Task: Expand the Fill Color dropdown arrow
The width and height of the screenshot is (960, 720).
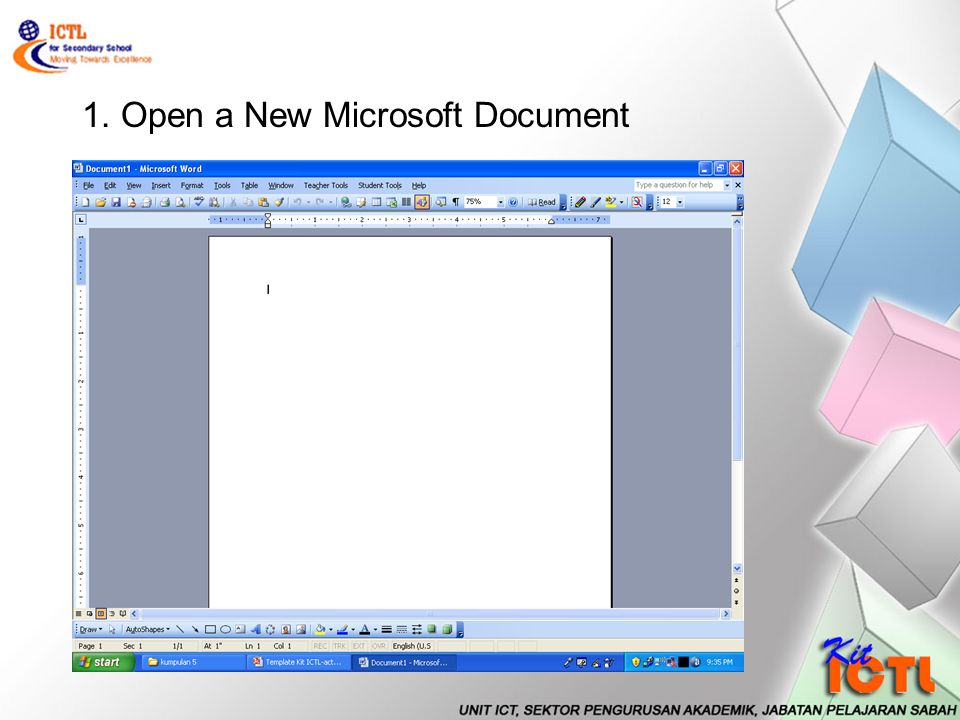Action: 331,629
